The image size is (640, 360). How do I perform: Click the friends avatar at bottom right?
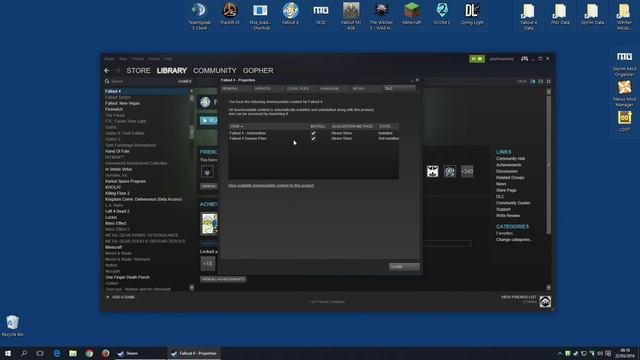545,302
